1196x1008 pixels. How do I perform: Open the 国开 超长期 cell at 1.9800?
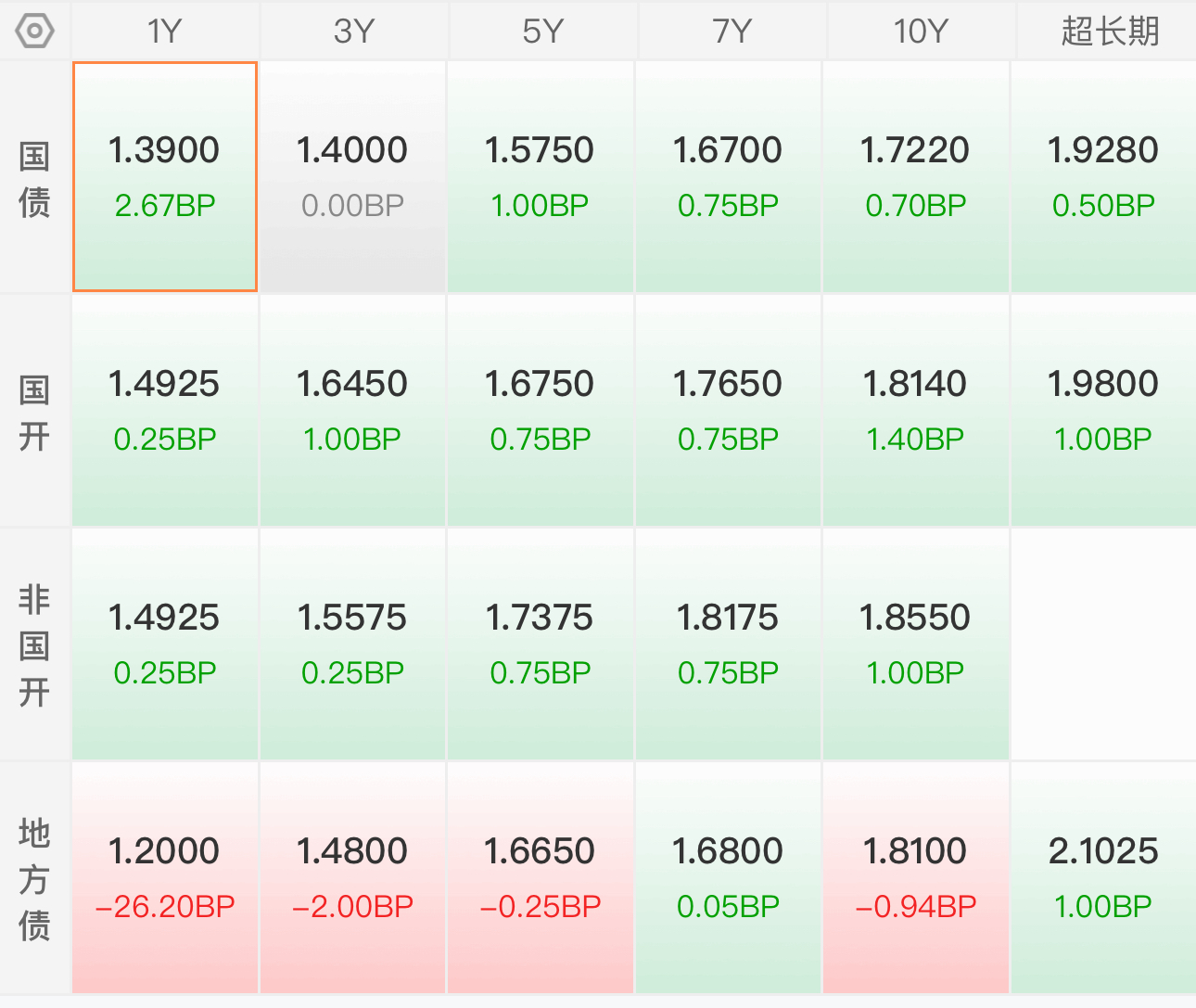click(x=1103, y=411)
